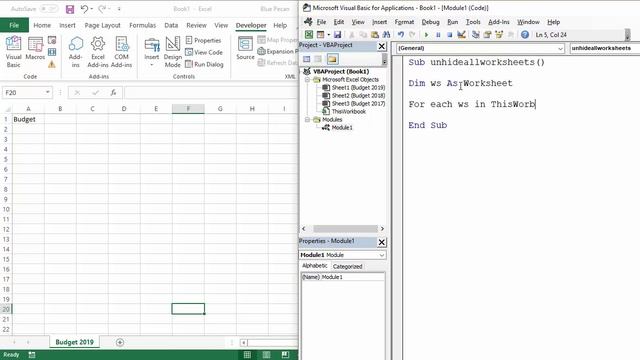Toggle the AutoSave switch
This screenshot has height=360, width=640.
click(x=48, y=9)
